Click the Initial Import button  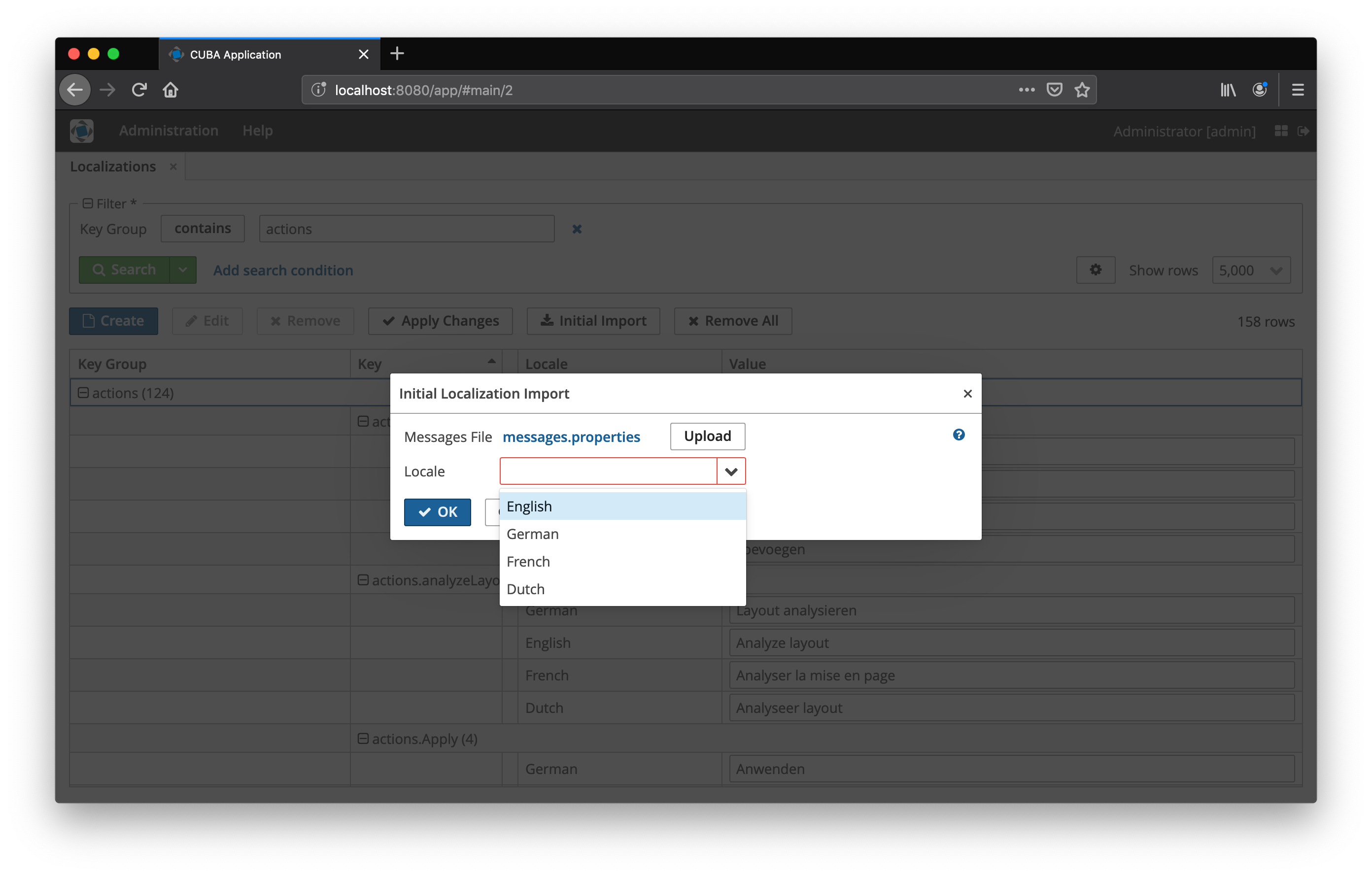pos(593,321)
